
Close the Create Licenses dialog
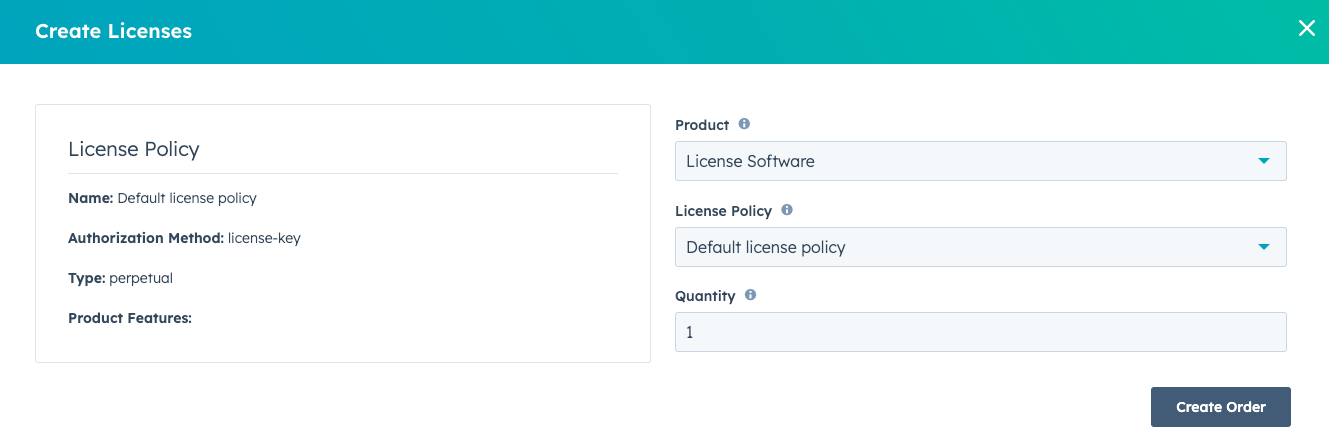pos(1306,29)
